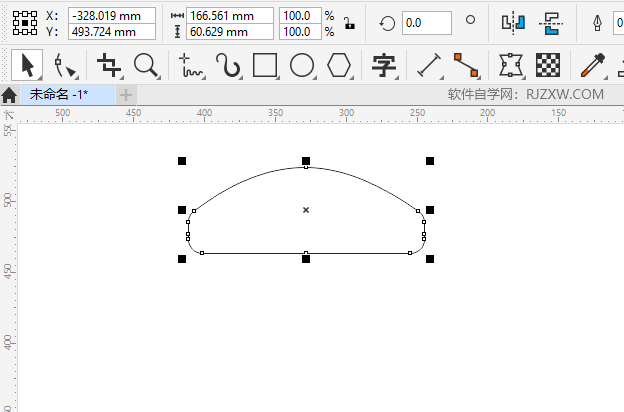Click the object origin reference grid
The height and width of the screenshot is (412, 624).
[x=25, y=23]
